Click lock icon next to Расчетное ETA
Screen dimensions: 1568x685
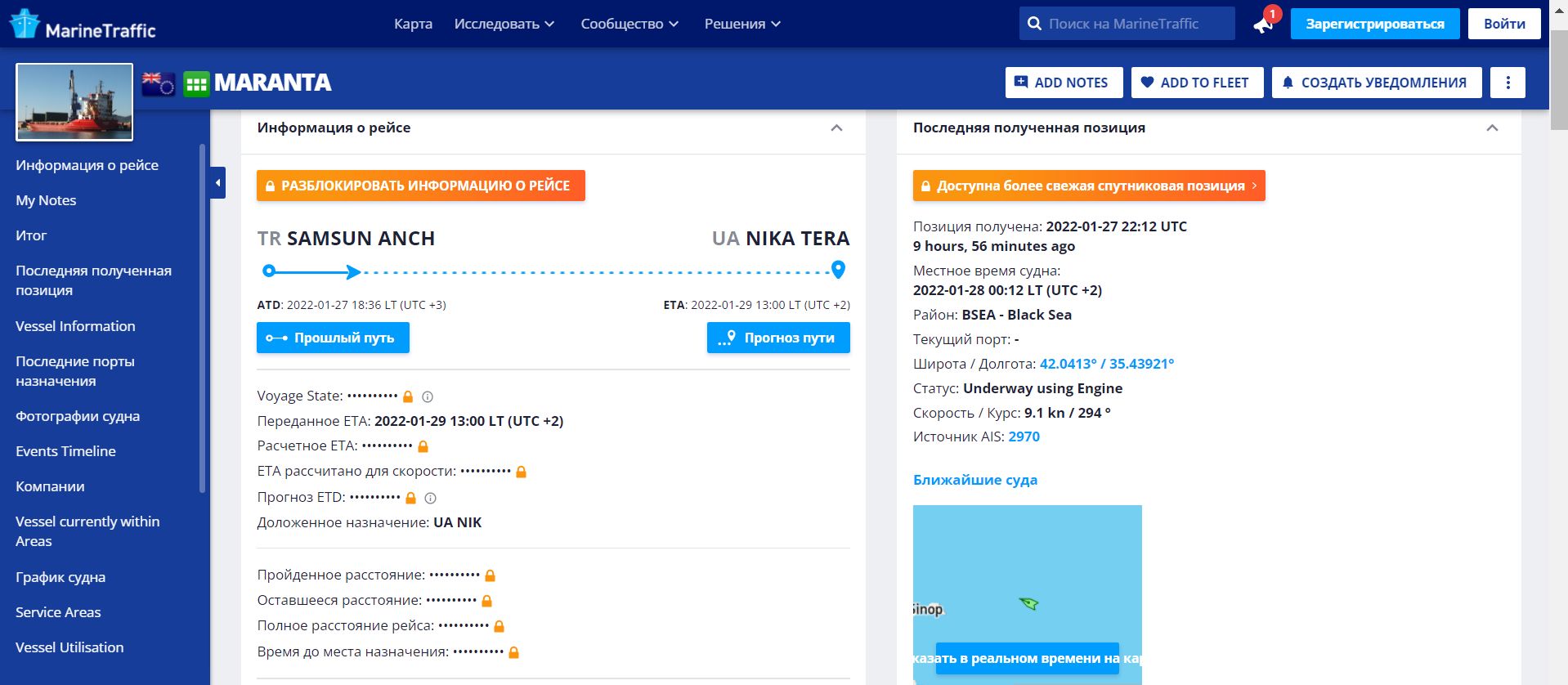[x=423, y=447]
